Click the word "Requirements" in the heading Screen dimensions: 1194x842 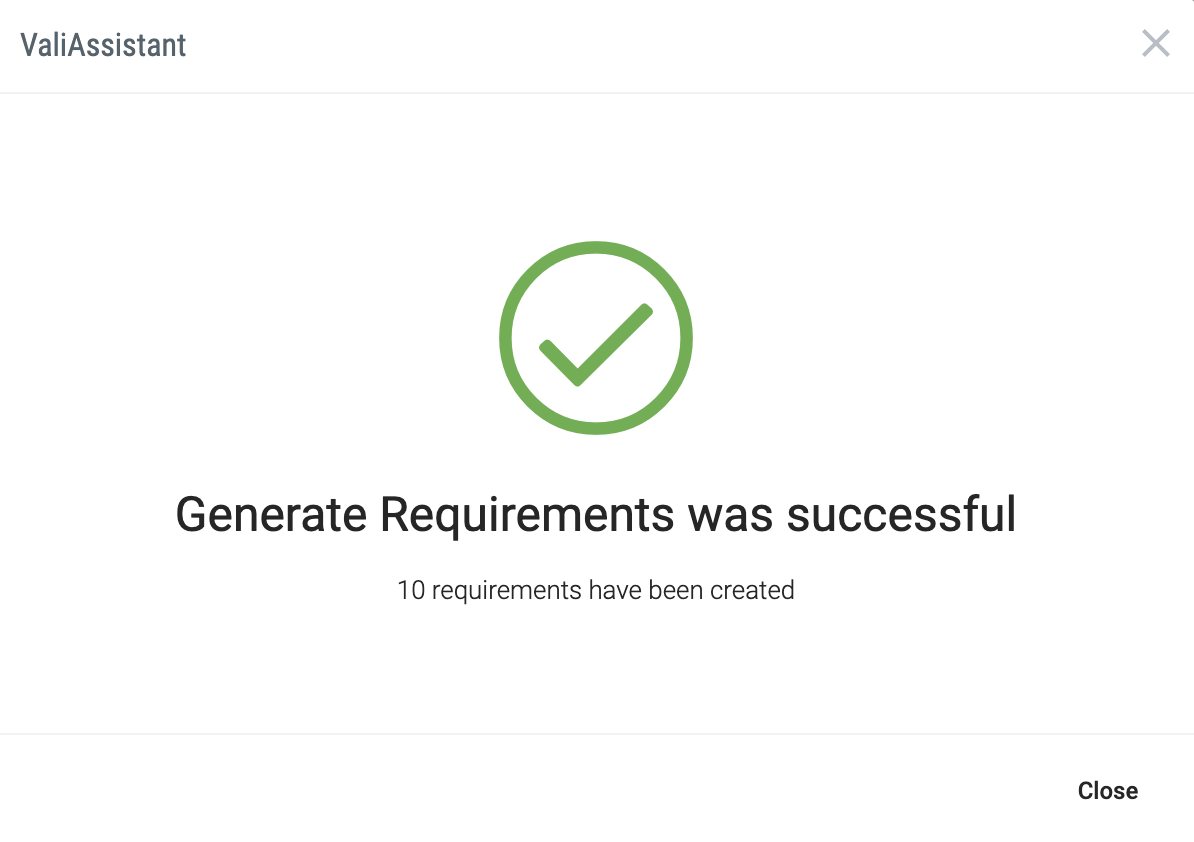coord(527,516)
